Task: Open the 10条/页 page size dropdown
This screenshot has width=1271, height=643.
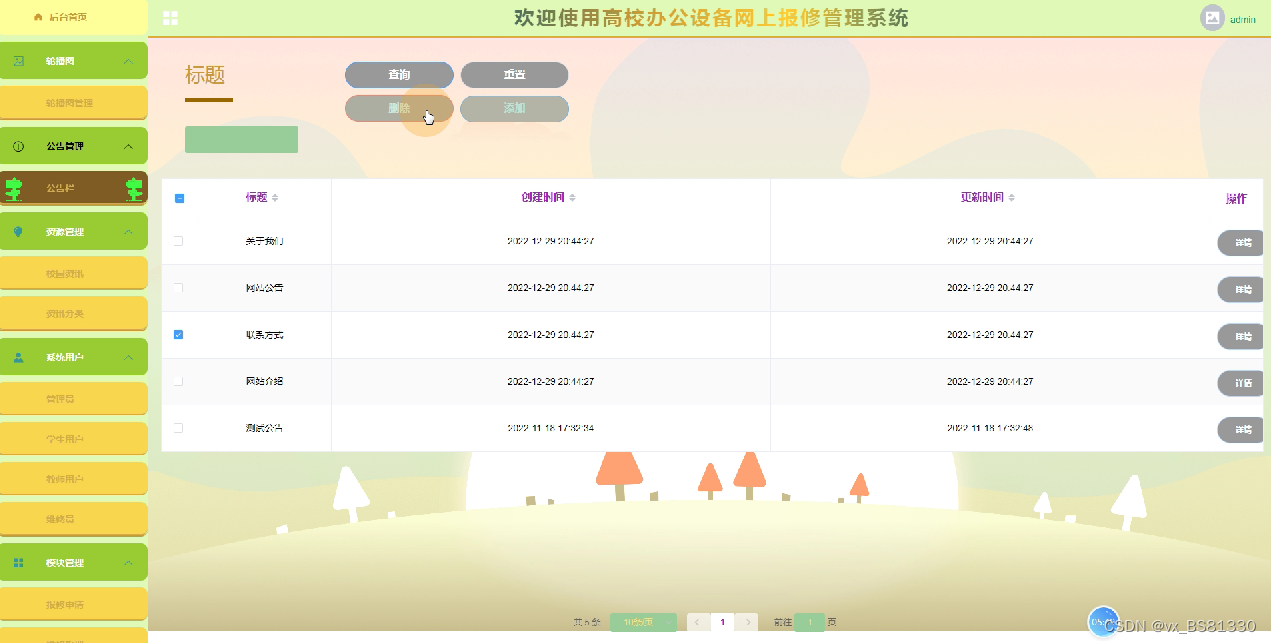Action: pyautogui.click(x=643, y=622)
